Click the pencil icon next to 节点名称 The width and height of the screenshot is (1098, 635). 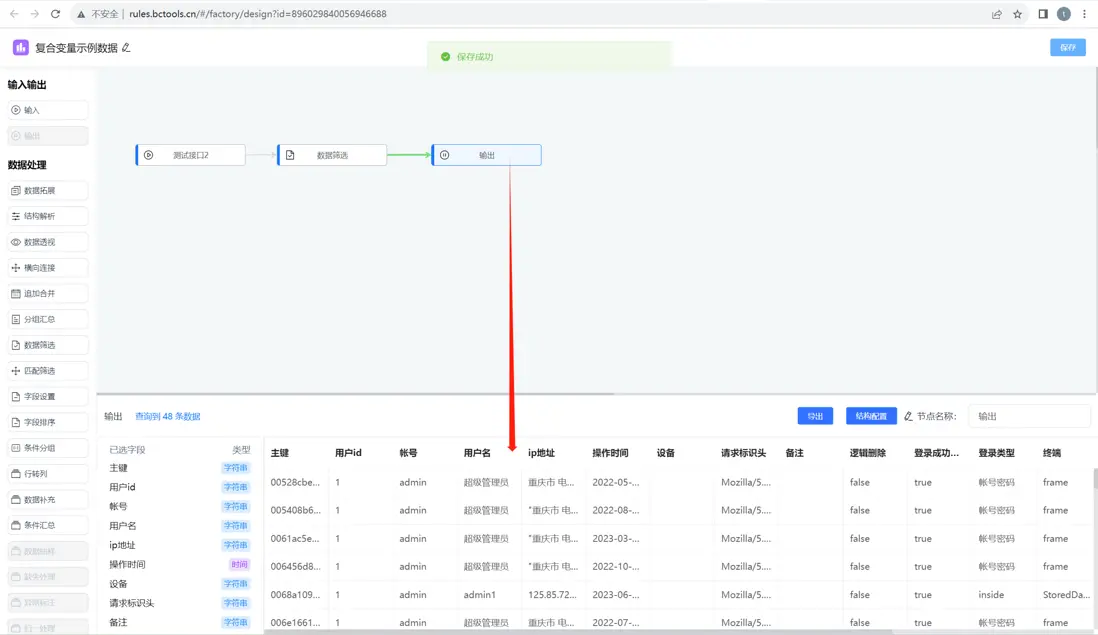coord(908,416)
